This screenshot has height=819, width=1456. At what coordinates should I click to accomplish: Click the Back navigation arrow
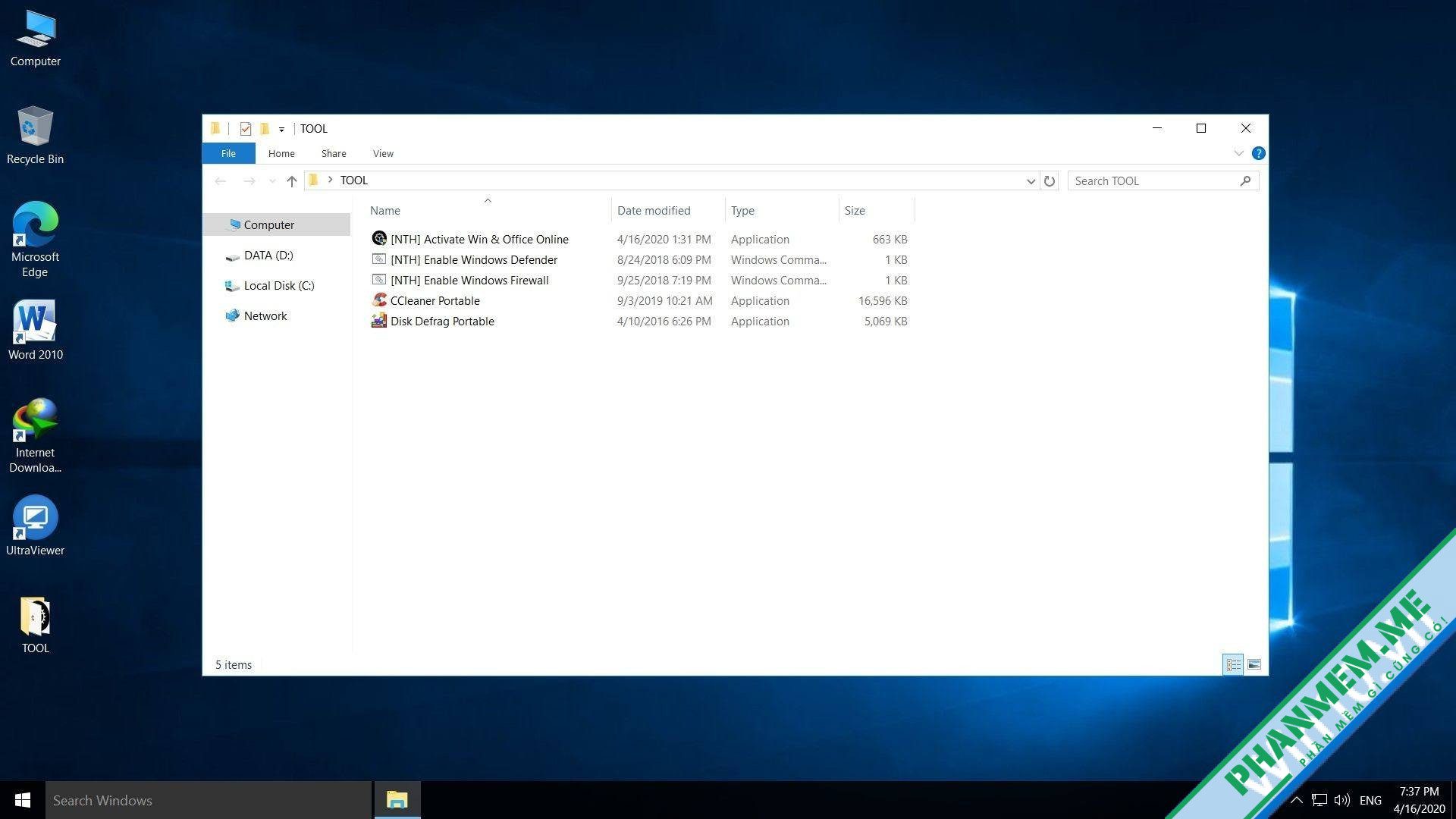tap(221, 181)
